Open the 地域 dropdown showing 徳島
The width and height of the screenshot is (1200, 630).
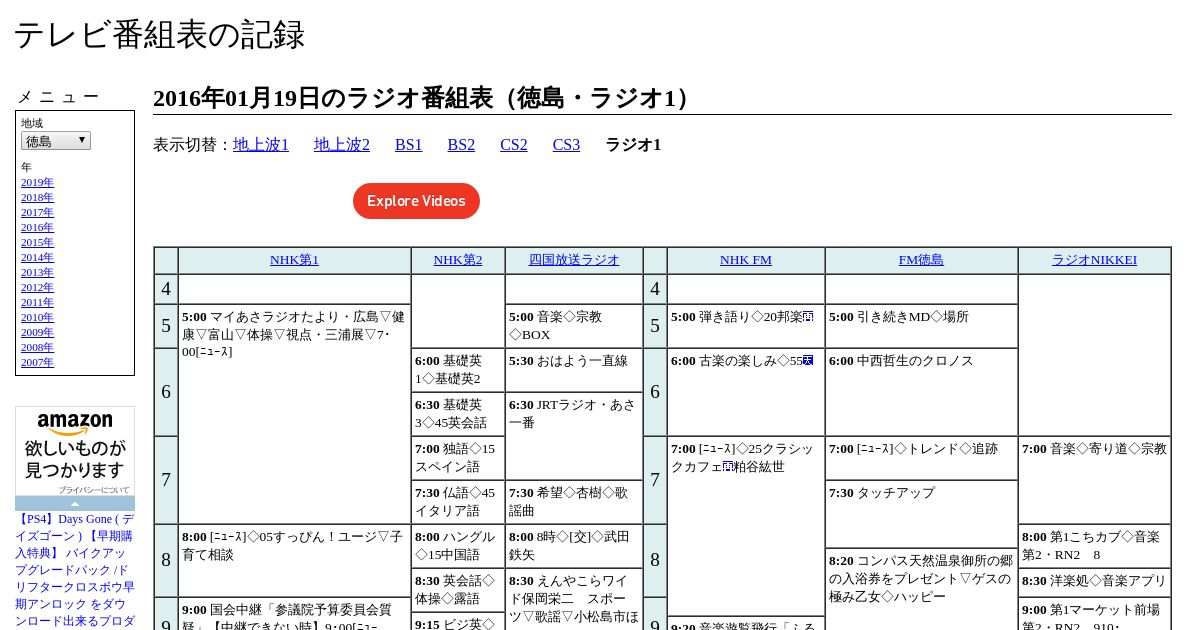click(x=56, y=141)
